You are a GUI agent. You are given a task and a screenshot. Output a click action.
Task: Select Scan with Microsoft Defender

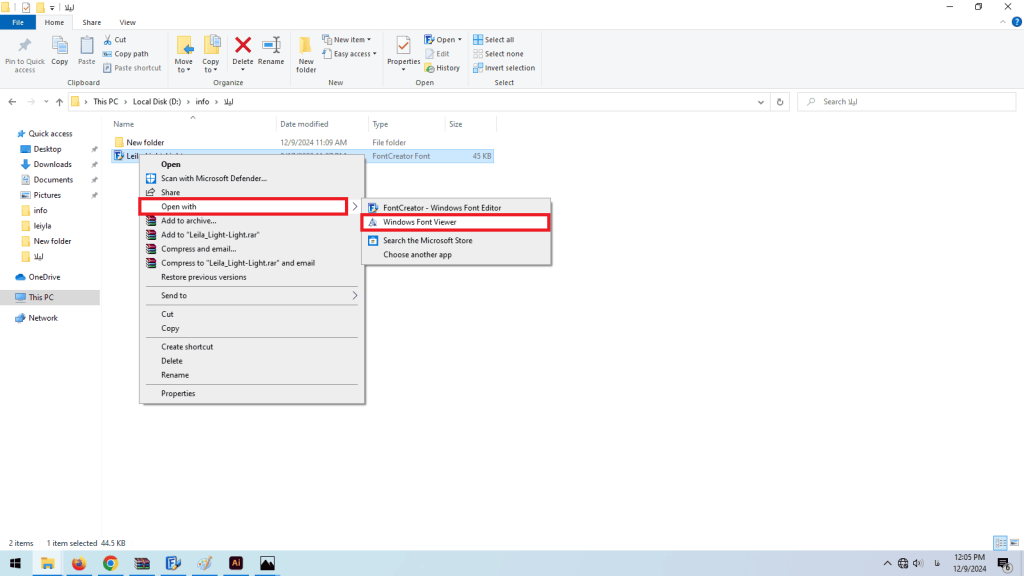pyautogui.click(x=213, y=178)
